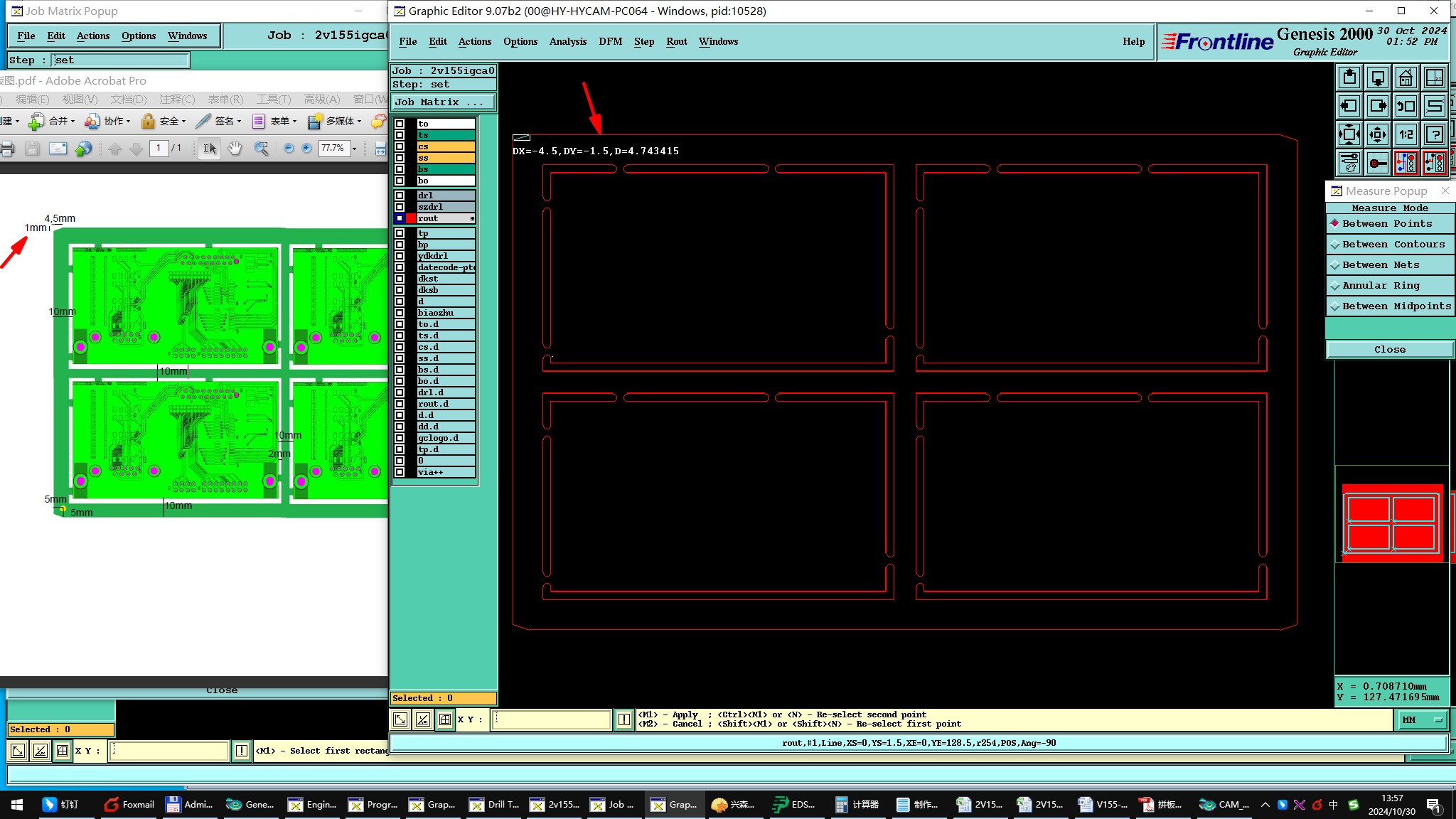Click the previous view undo-zoom icon
Viewport: 1456px width, 819px height.
pos(1406,106)
